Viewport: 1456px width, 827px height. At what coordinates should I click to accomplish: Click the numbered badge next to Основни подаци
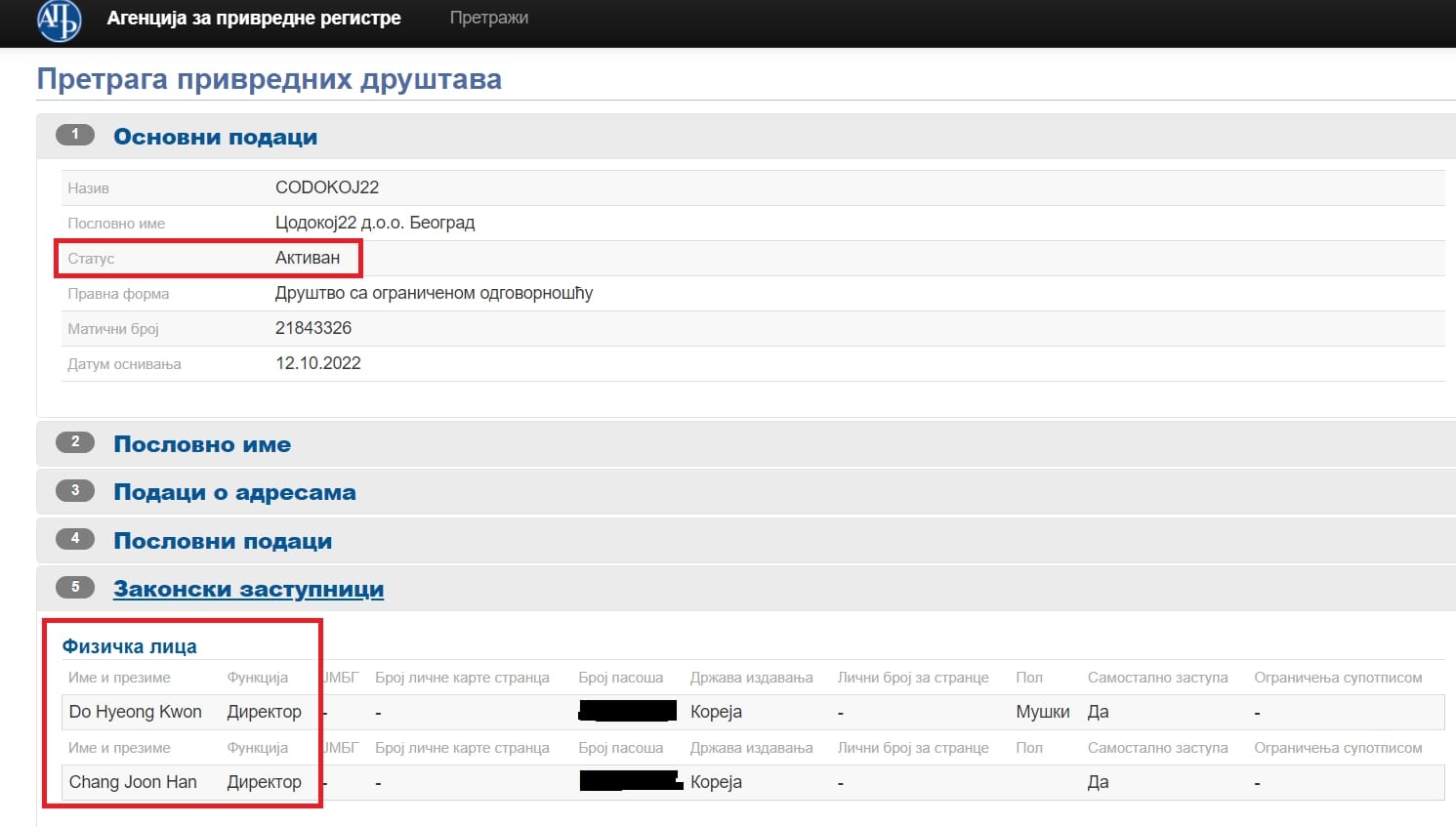point(75,136)
